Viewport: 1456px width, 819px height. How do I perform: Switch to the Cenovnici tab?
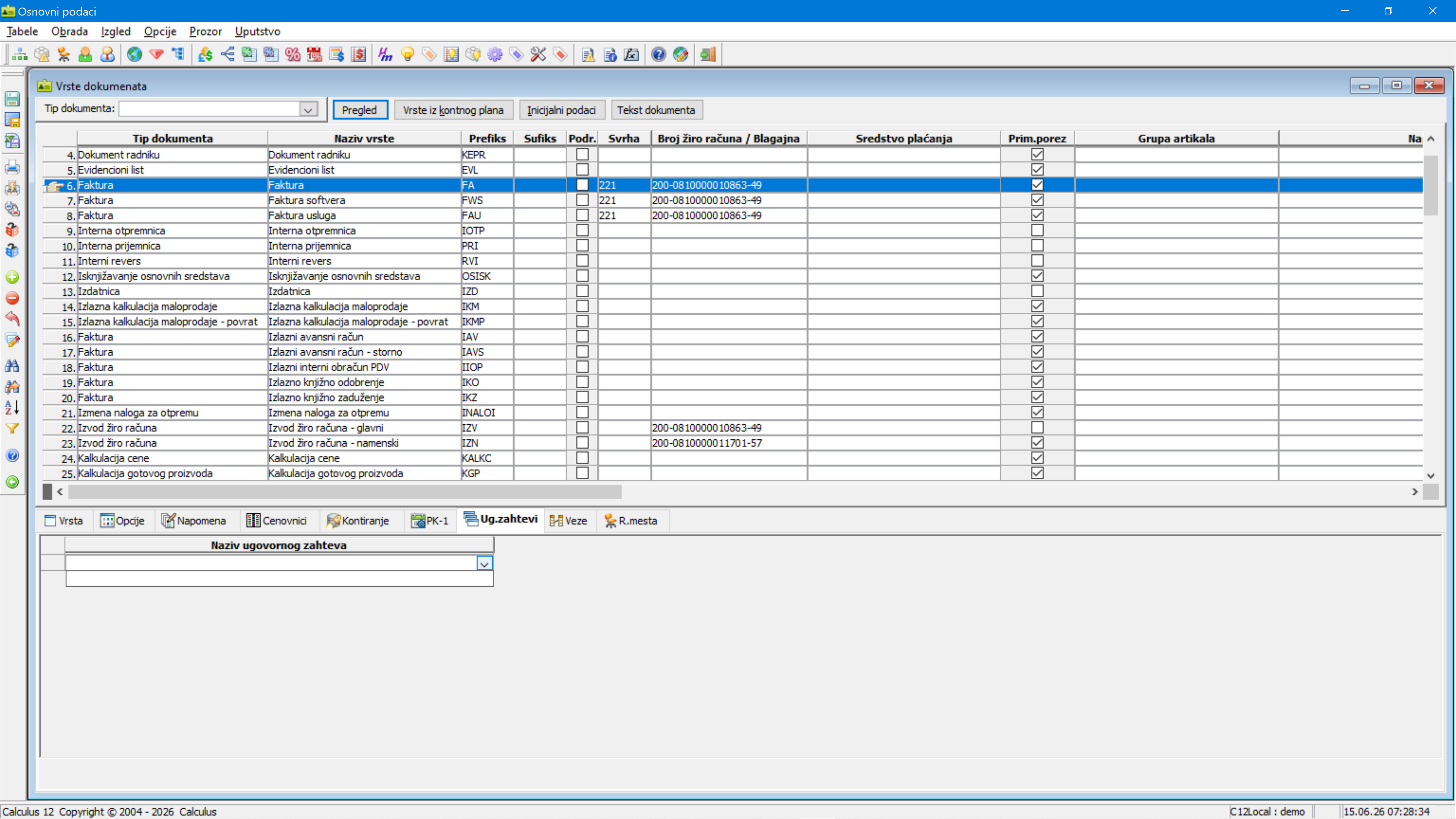[x=277, y=521]
